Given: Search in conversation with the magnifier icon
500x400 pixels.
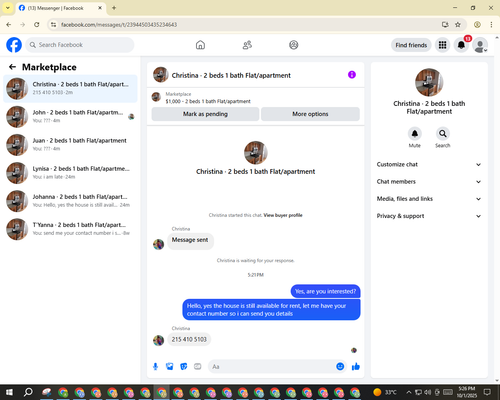Looking at the screenshot, I should point(443,134).
